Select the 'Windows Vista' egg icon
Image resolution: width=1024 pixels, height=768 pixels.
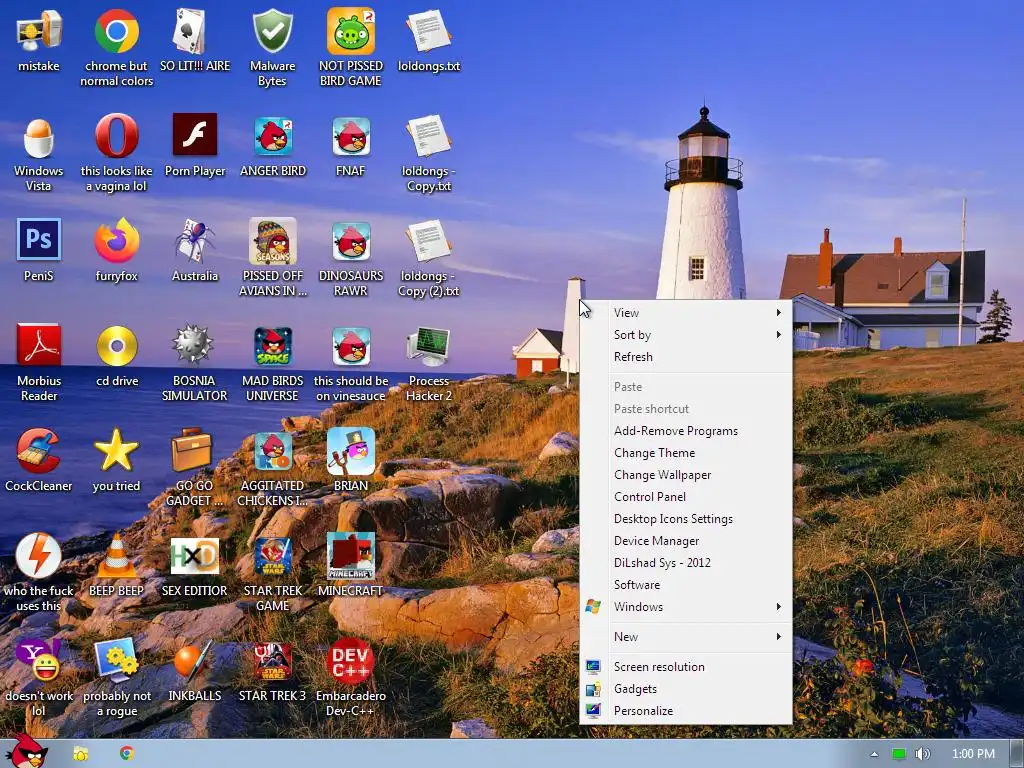coord(39,136)
